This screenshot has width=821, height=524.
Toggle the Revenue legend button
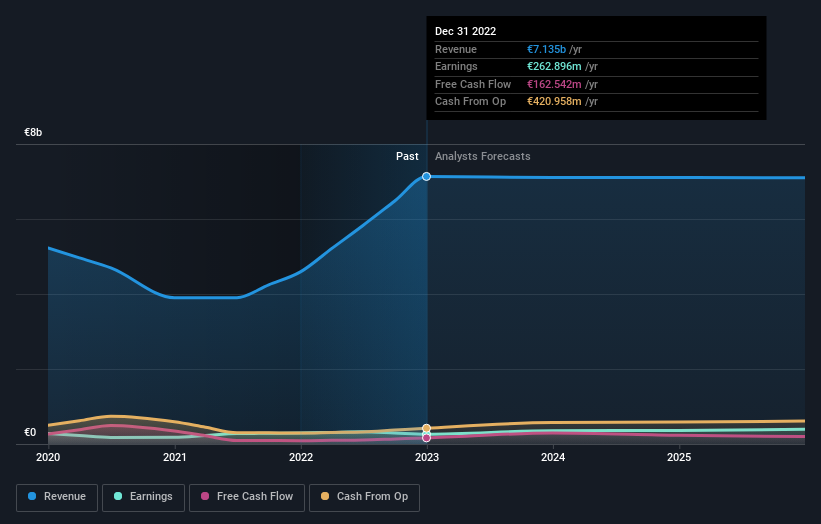(57, 497)
